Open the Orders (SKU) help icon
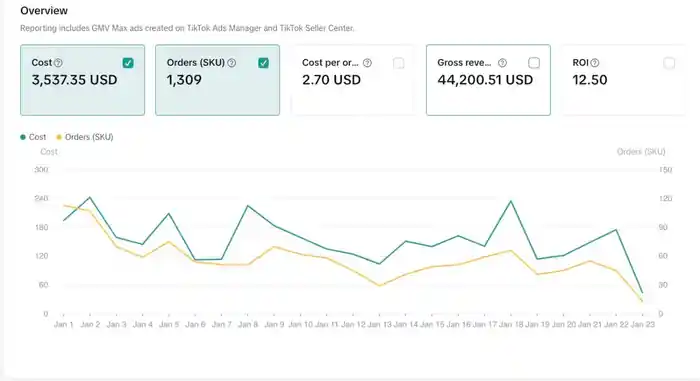 231,63
